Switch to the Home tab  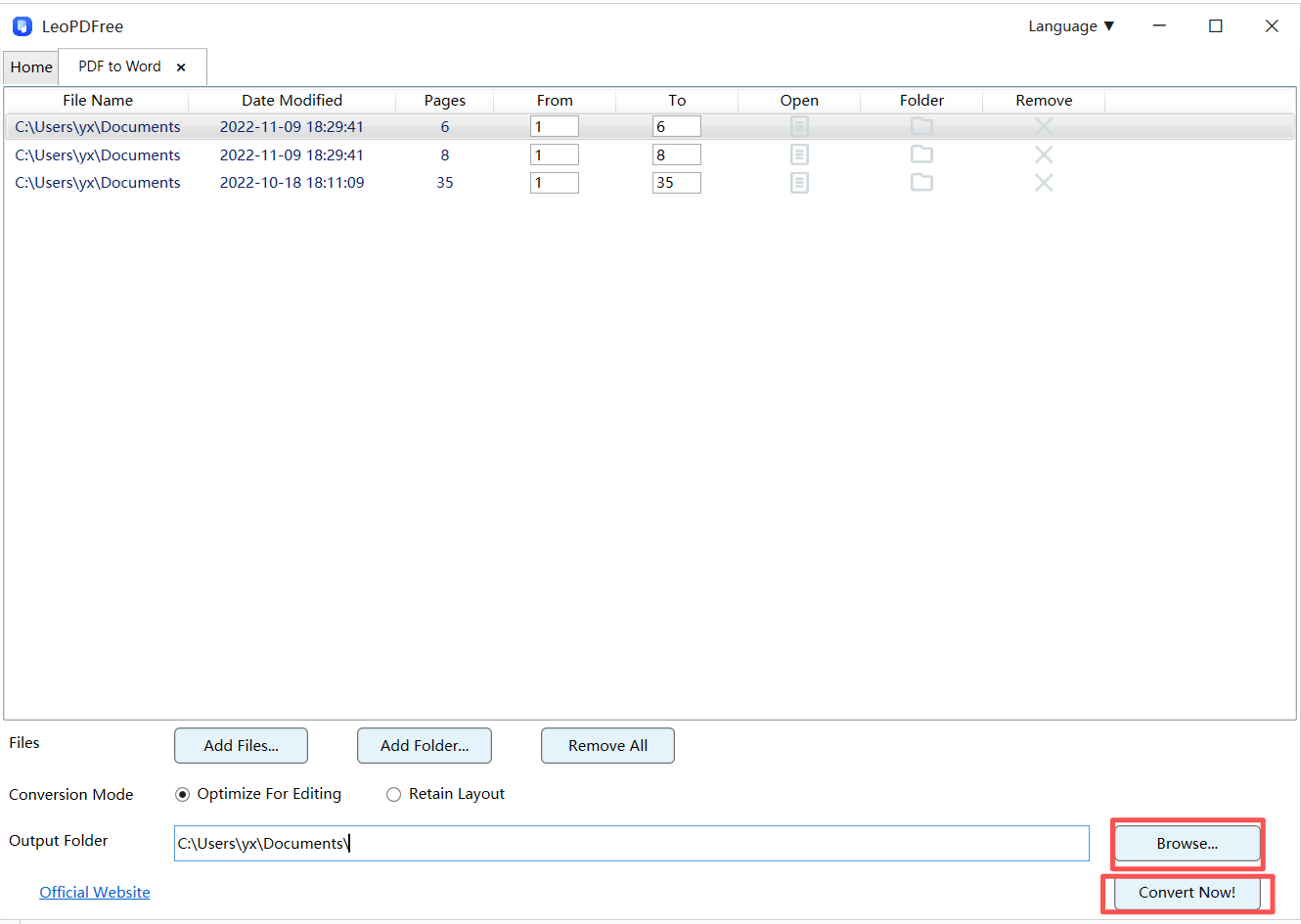31,67
